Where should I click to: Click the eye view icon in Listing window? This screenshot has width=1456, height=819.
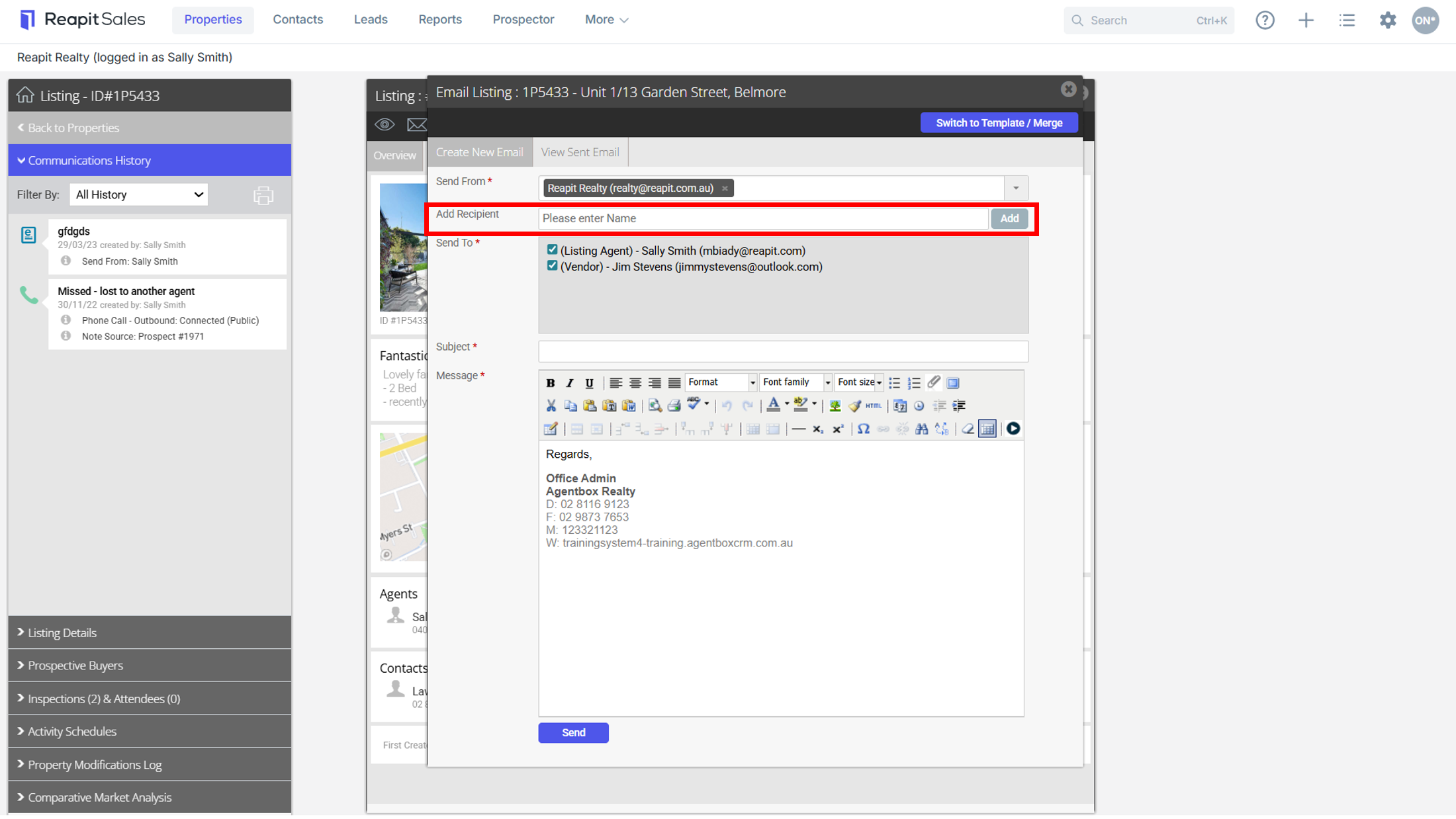click(385, 124)
